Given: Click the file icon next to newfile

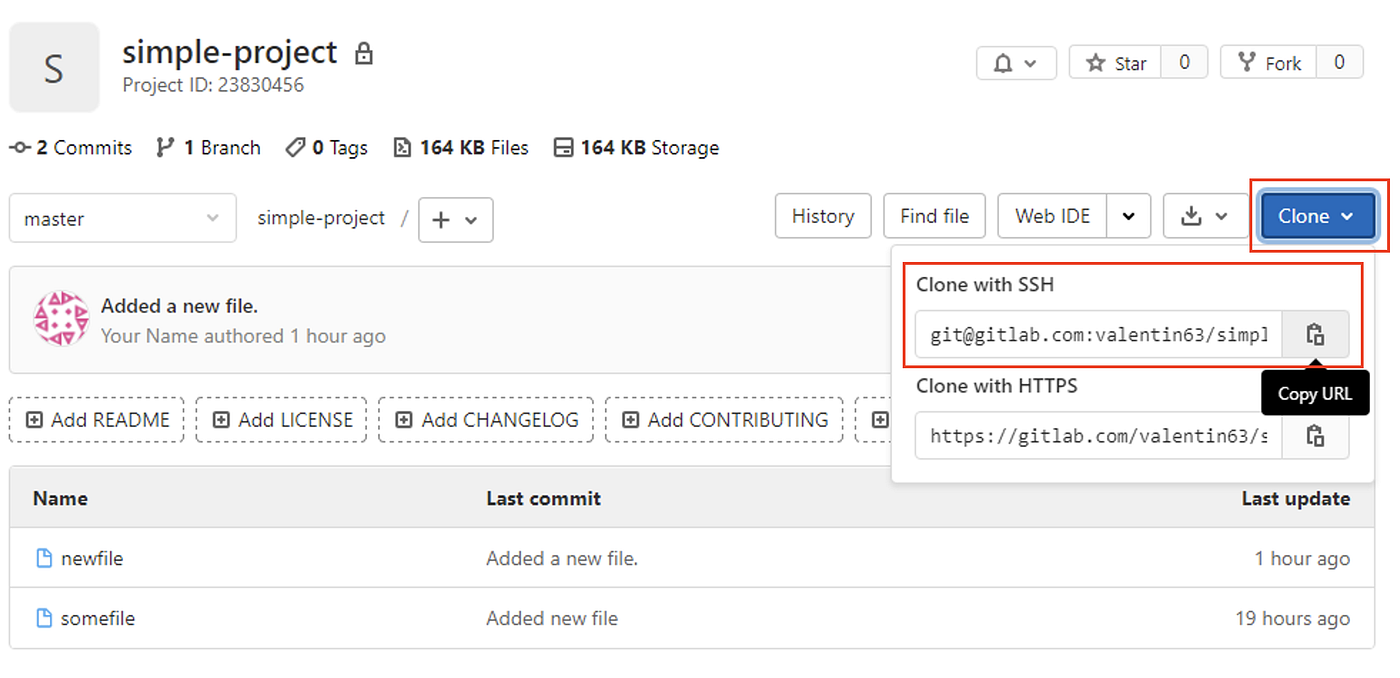Looking at the screenshot, I should [x=42, y=558].
